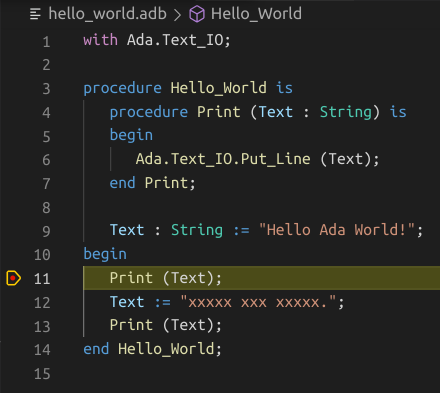
Task: Open Hello_World symbol breadcrumb
Action: (x=256, y=14)
